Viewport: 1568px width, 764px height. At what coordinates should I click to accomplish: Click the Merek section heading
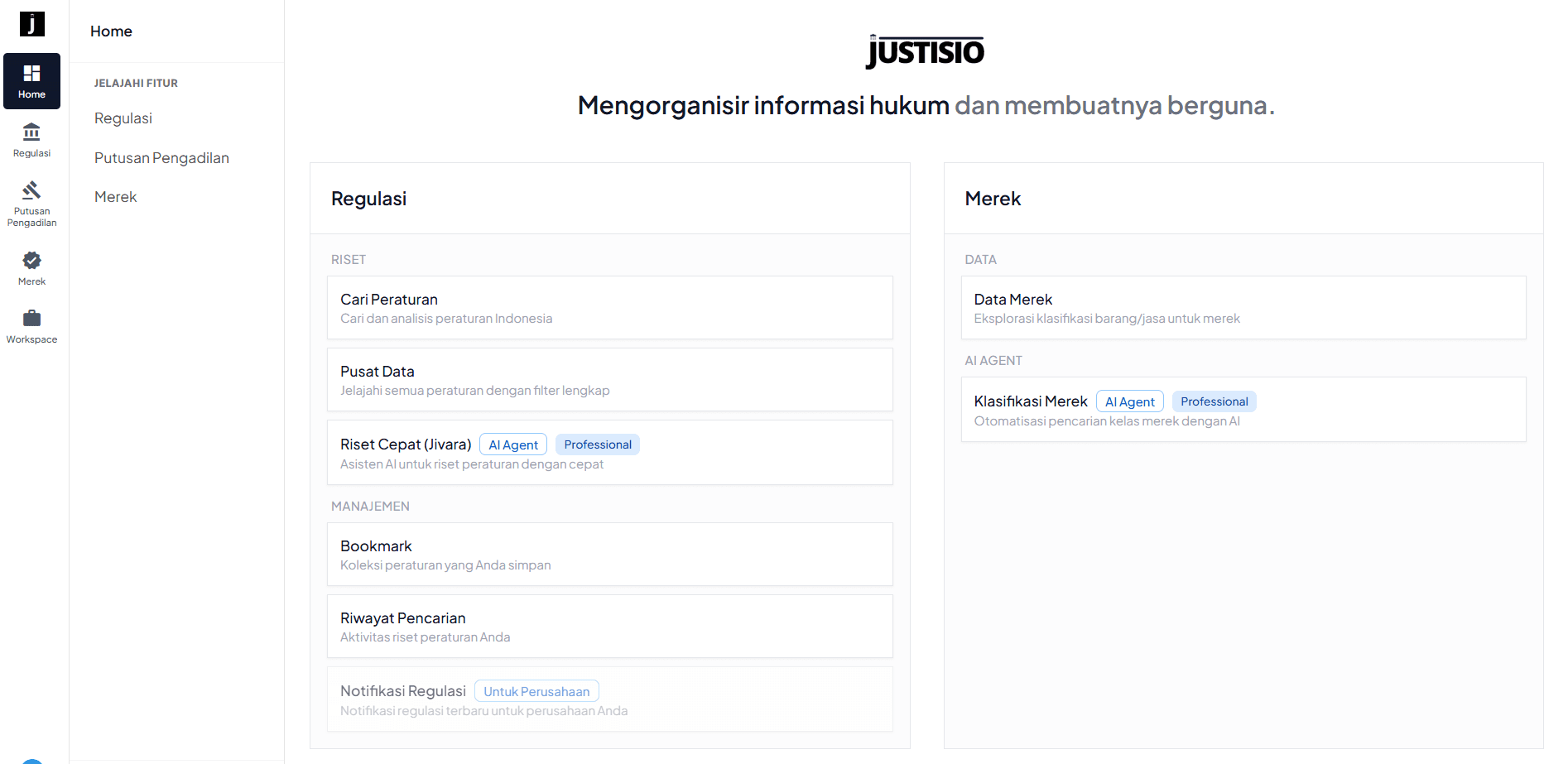click(993, 199)
